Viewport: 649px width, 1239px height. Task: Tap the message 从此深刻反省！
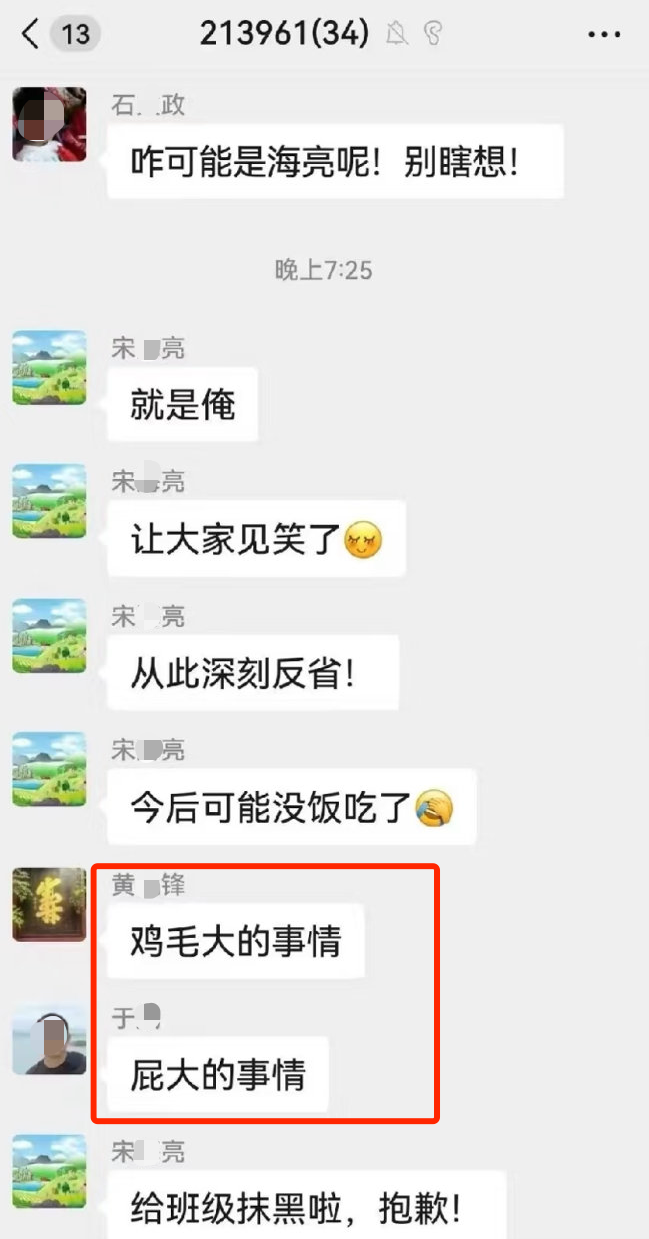coord(253,673)
